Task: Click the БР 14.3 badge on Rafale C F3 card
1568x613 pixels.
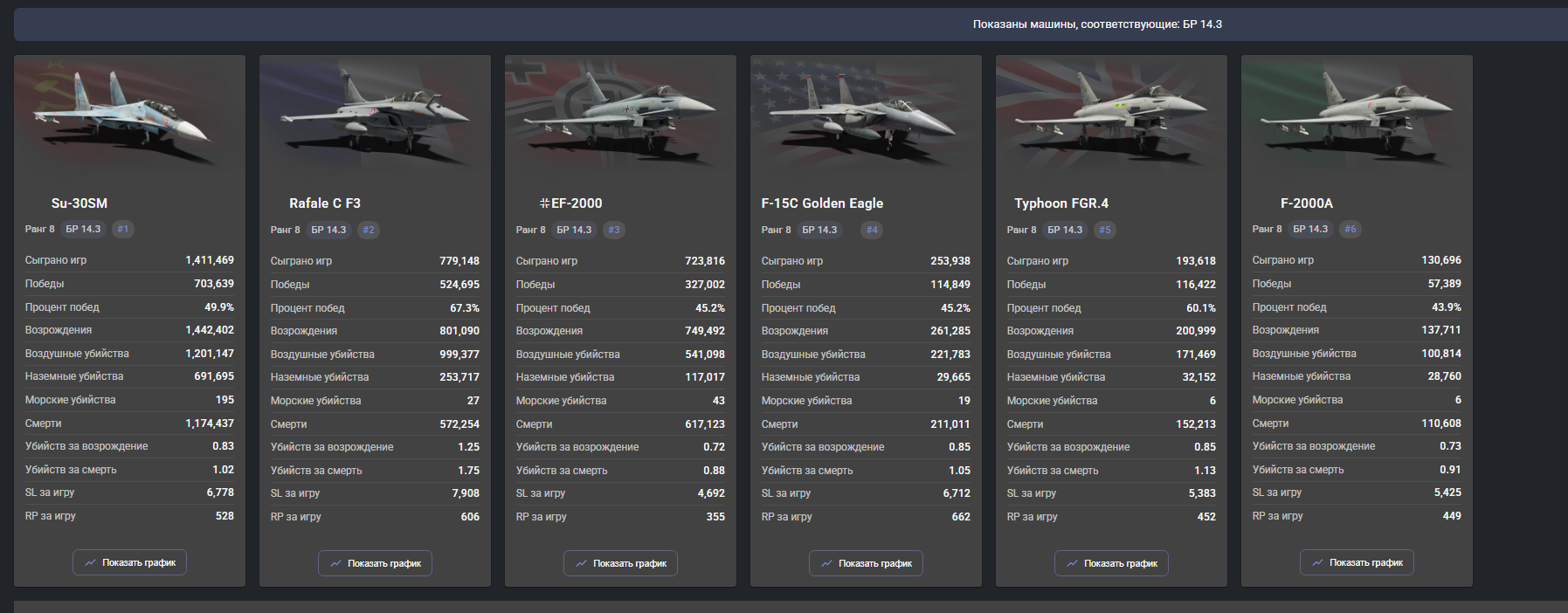Action: pos(329,231)
